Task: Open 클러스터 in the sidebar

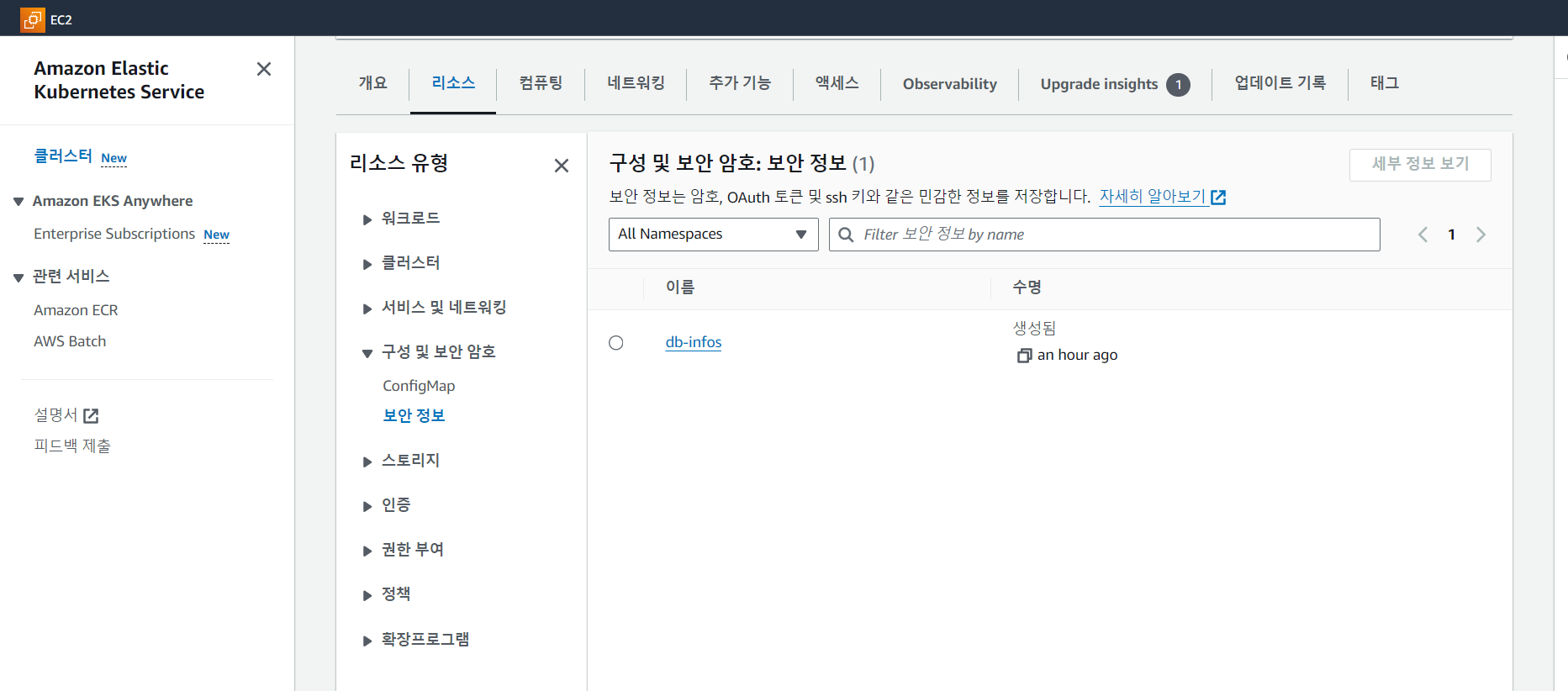Action: click(x=63, y=156)
